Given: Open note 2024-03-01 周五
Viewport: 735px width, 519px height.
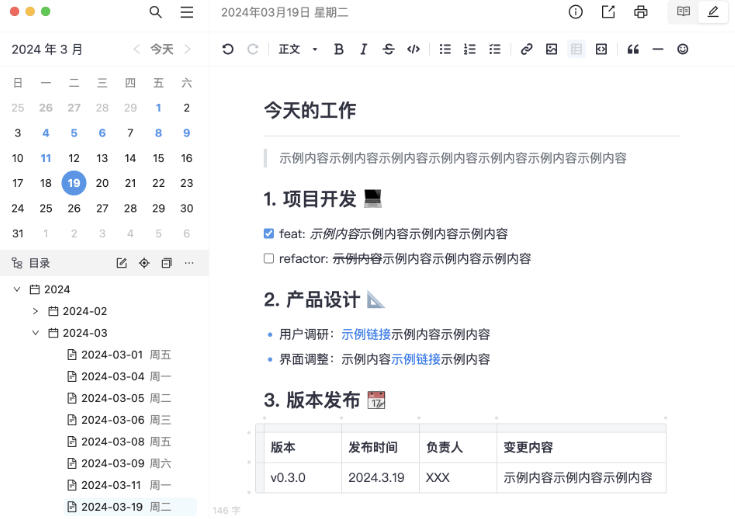Looking at the screenshot, I should pyautogui.click(x=119, y=354).
